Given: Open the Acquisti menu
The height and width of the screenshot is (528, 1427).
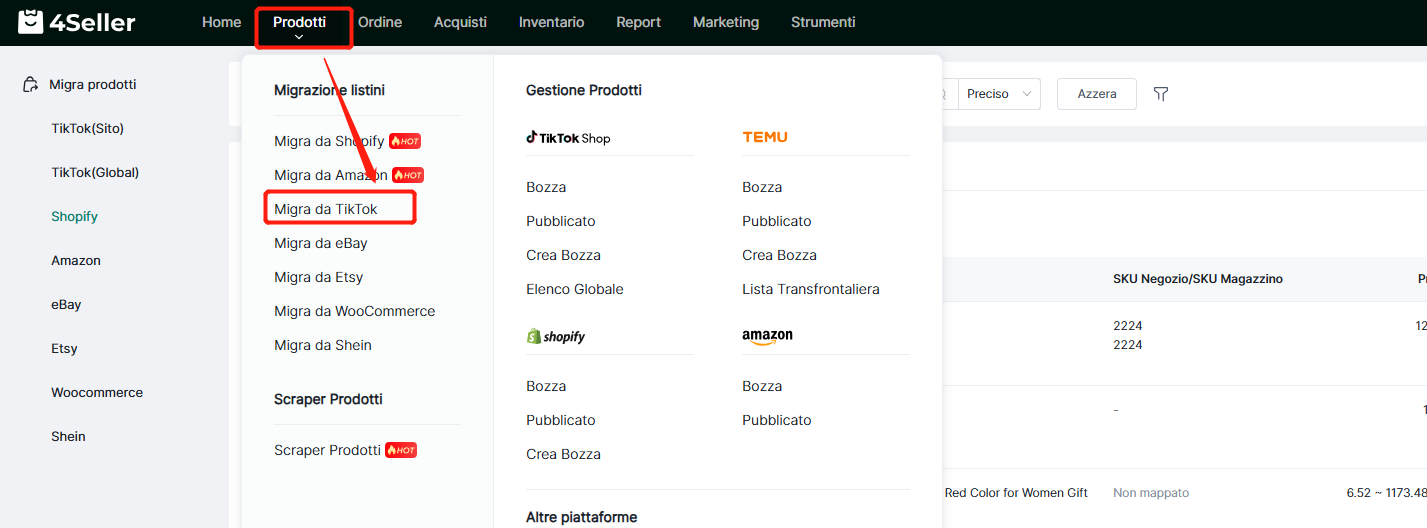Looking at the screenshot, I should [460, 22].
